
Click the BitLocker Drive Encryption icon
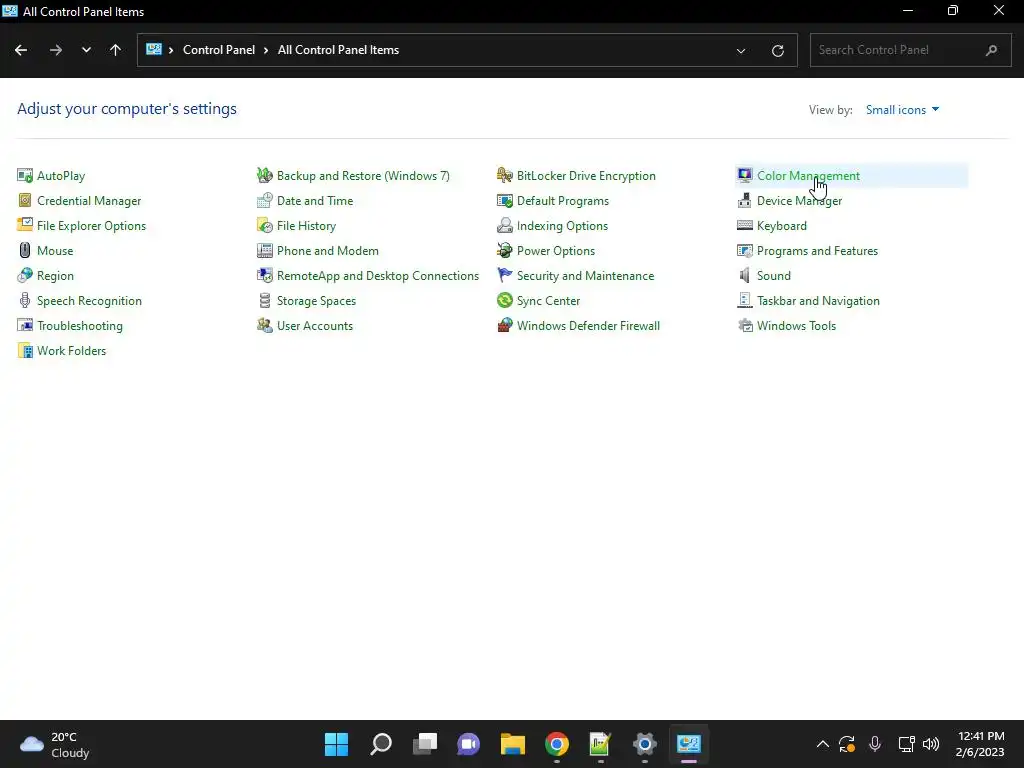505,176
